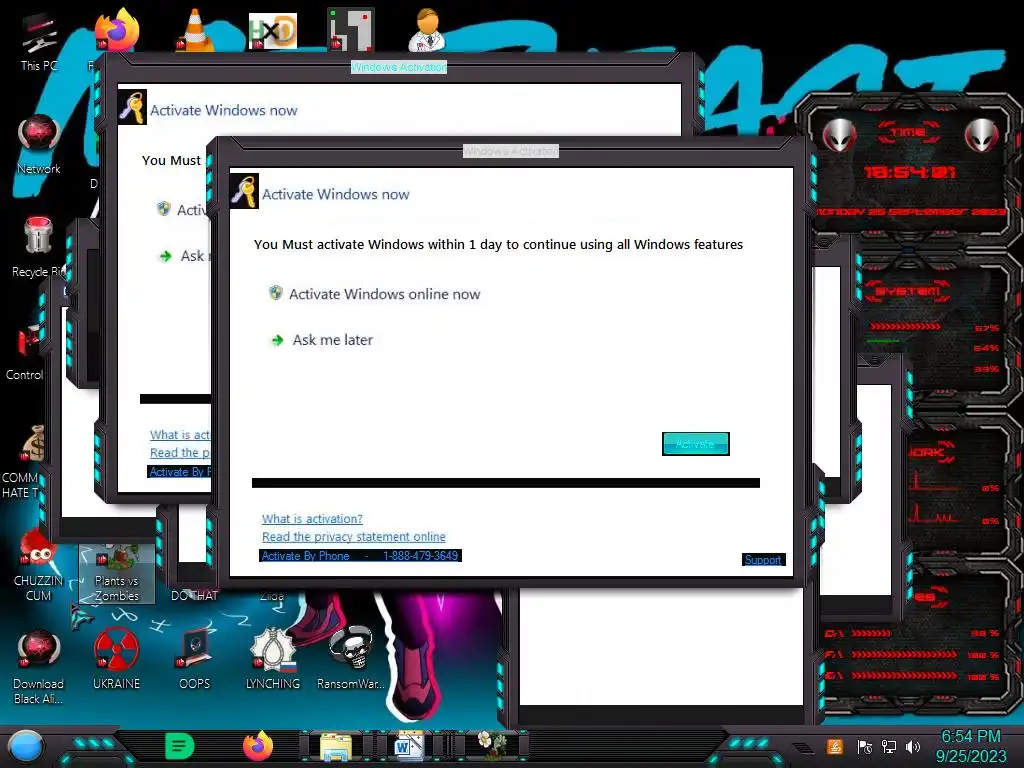Open Read the privacy statement online link

coord(354,537)
